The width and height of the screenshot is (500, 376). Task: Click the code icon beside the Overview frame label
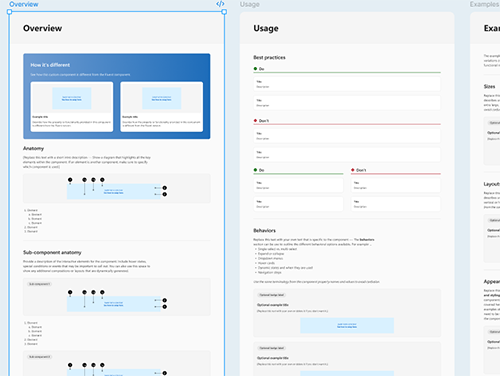click(x=220, y=4)
